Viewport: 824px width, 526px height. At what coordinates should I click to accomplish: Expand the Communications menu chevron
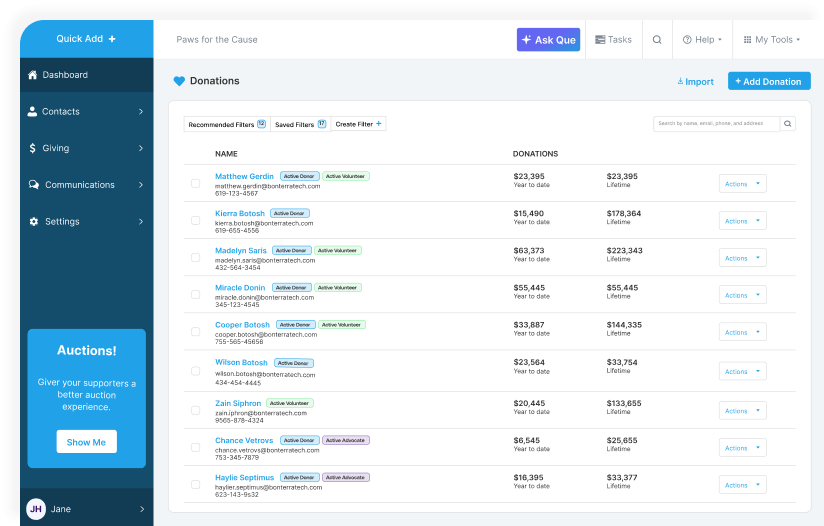point(141,185)
